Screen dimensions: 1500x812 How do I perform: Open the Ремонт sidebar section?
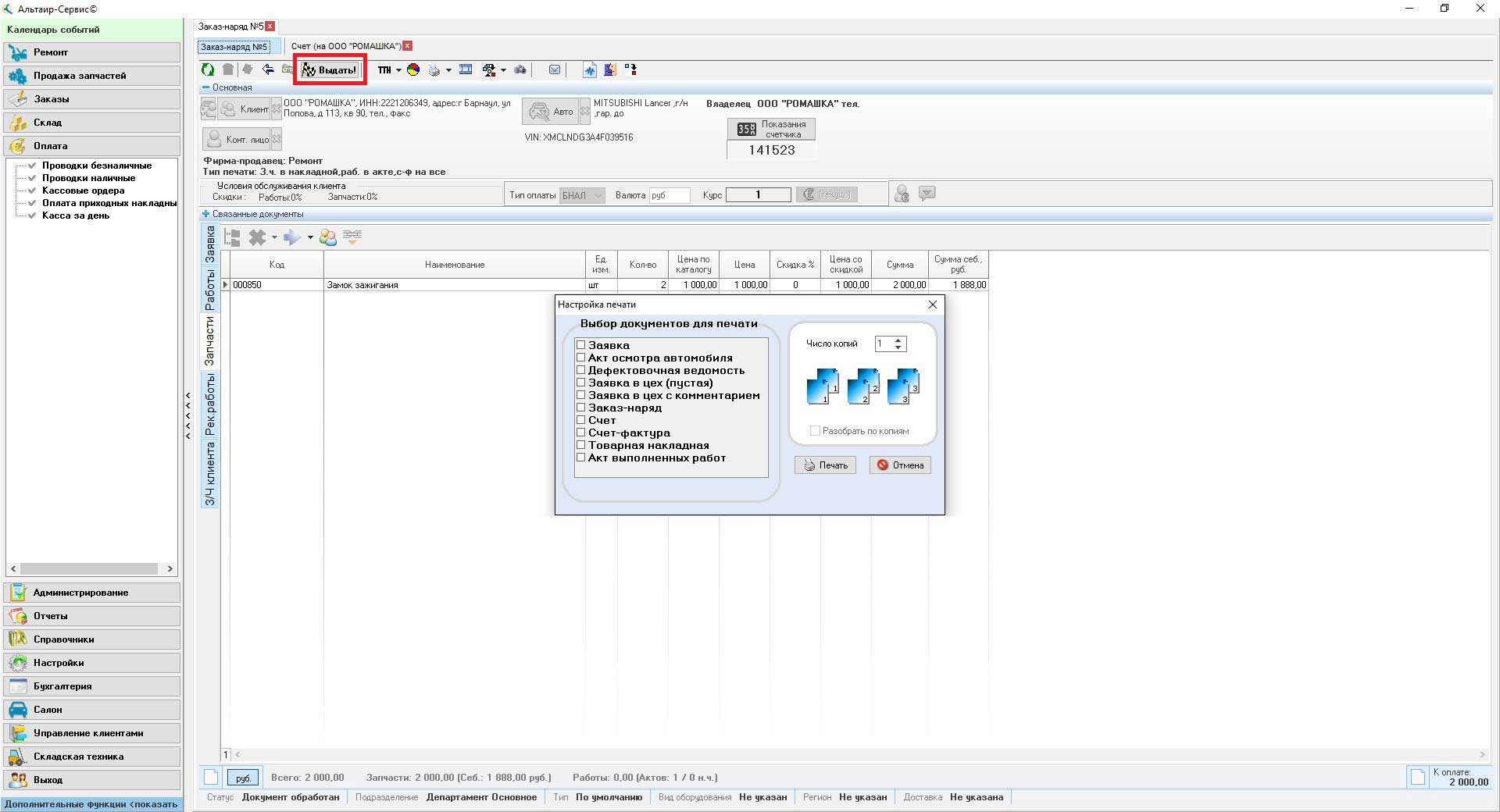[92, 52]
